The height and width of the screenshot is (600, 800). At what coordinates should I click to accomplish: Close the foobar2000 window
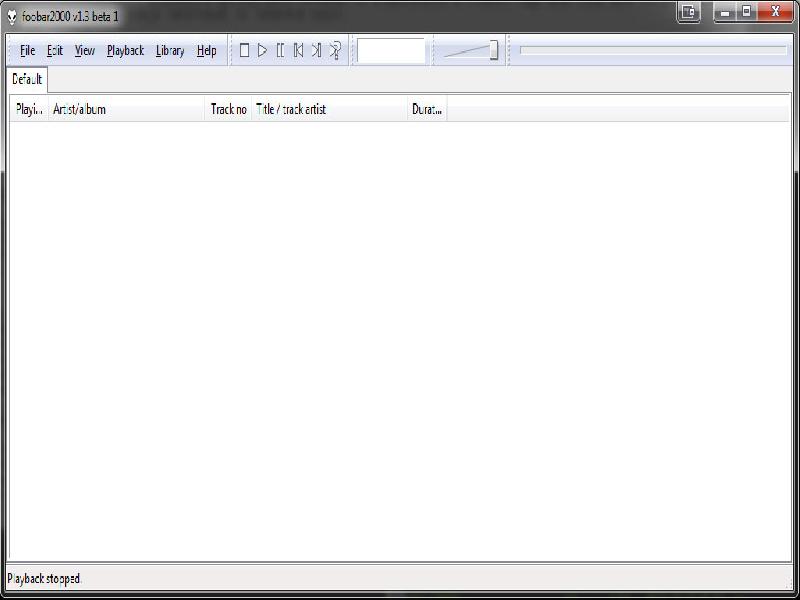776,12
